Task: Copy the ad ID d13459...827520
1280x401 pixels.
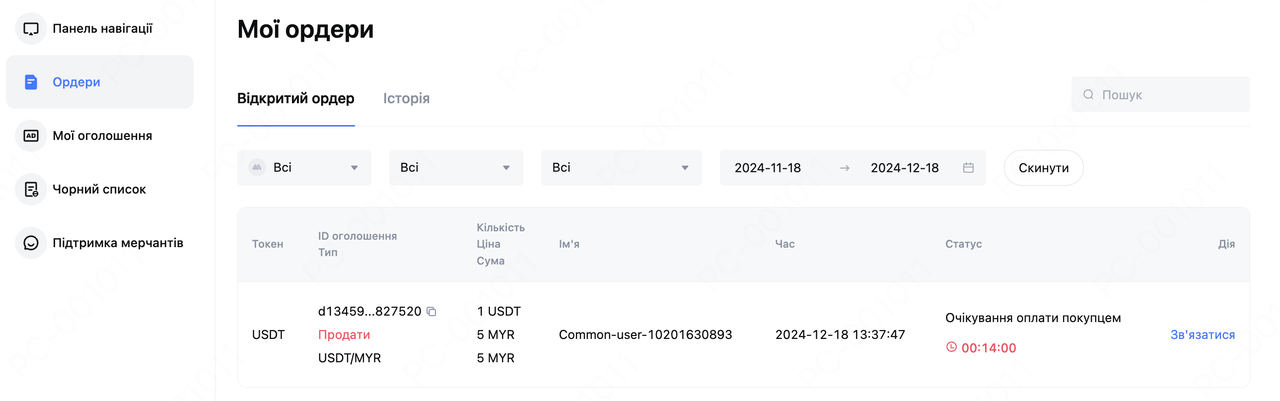Action: point(431,312)
